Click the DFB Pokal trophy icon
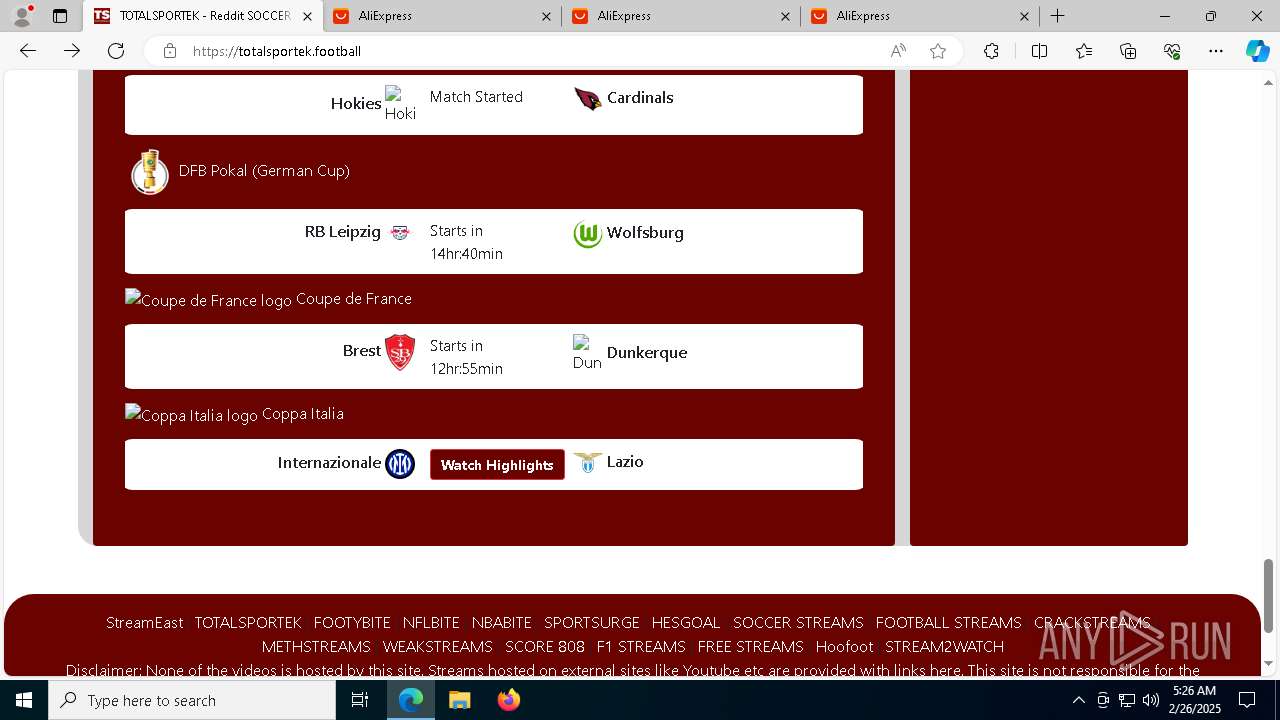Viewport: 1280px width, 720px height. click(150, 171)
